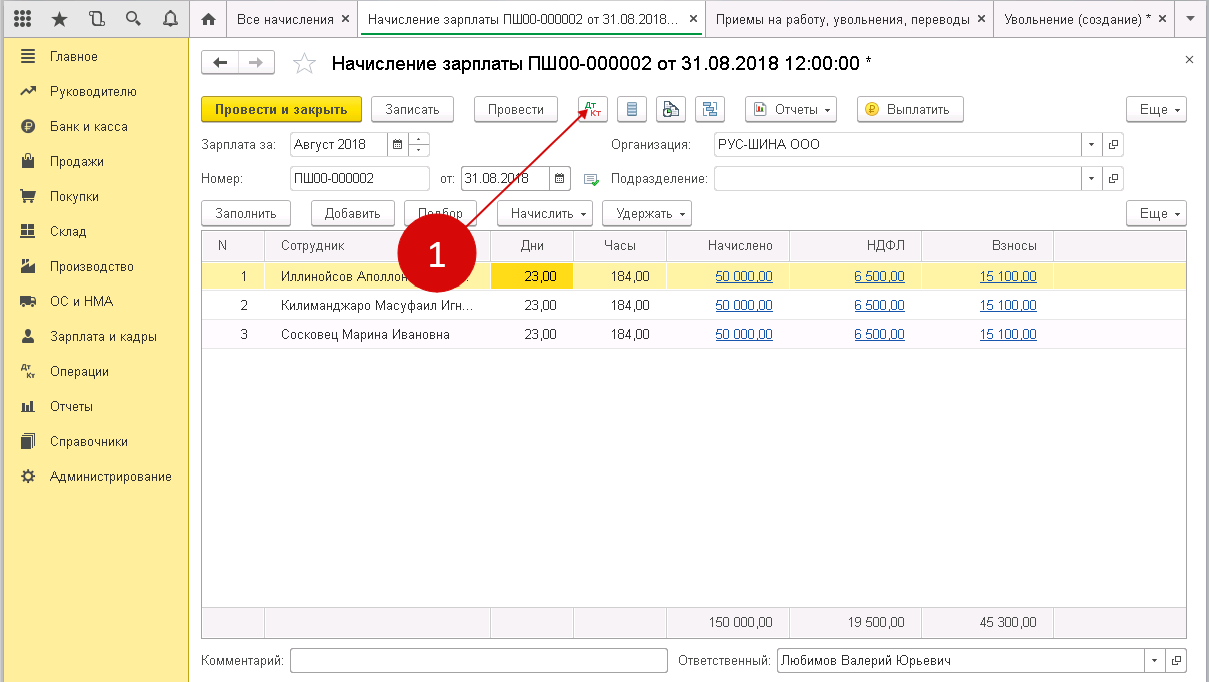Open Удержать dropdown
This screenshot has height=682, width=1209.
(x=647, y=213)
